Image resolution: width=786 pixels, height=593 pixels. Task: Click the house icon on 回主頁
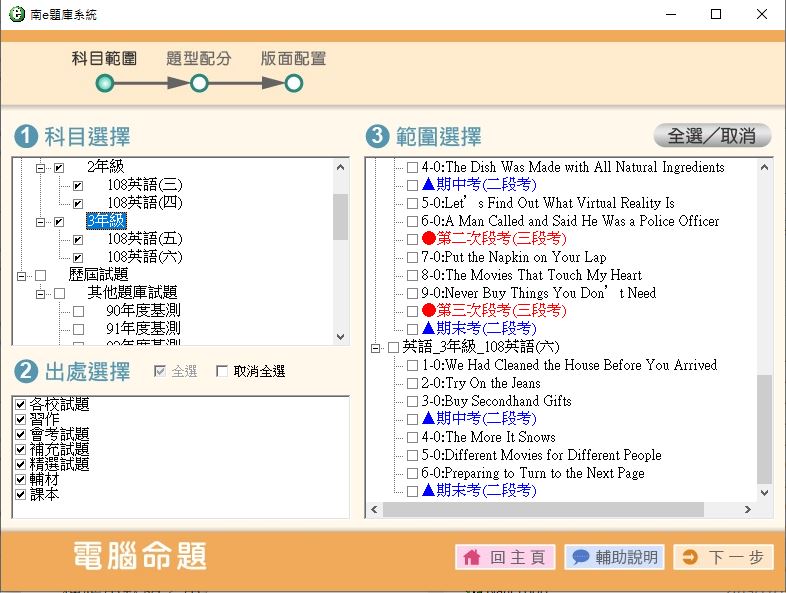point(472,558)
